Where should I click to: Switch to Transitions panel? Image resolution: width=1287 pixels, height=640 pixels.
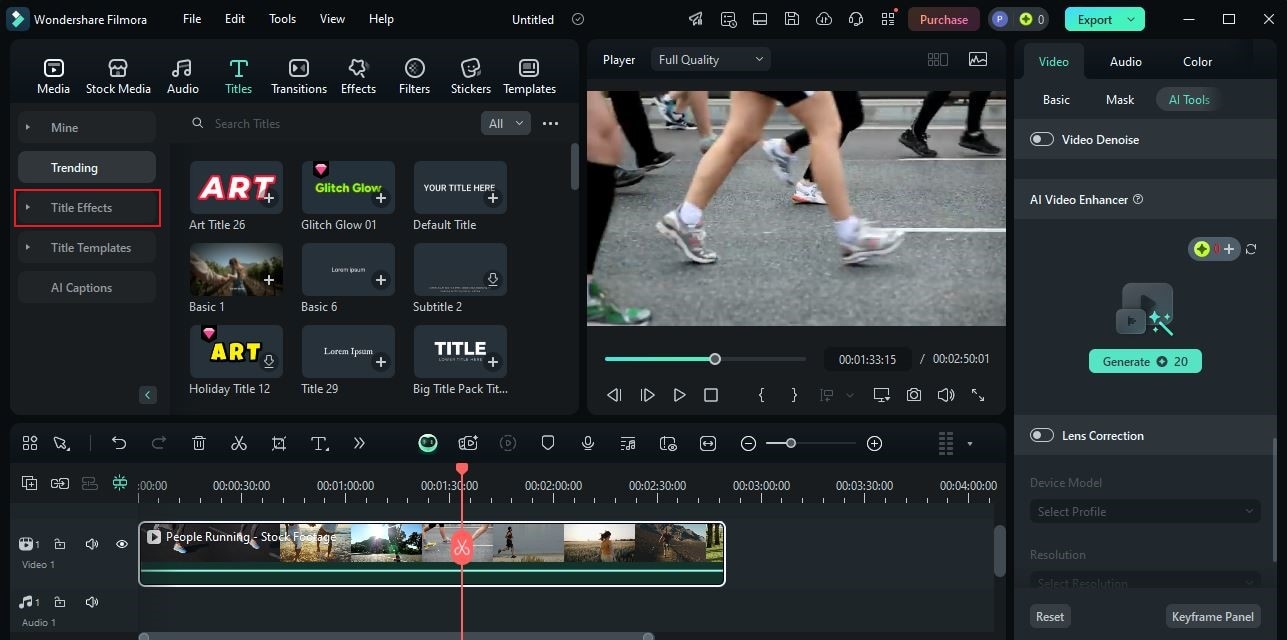298,76
